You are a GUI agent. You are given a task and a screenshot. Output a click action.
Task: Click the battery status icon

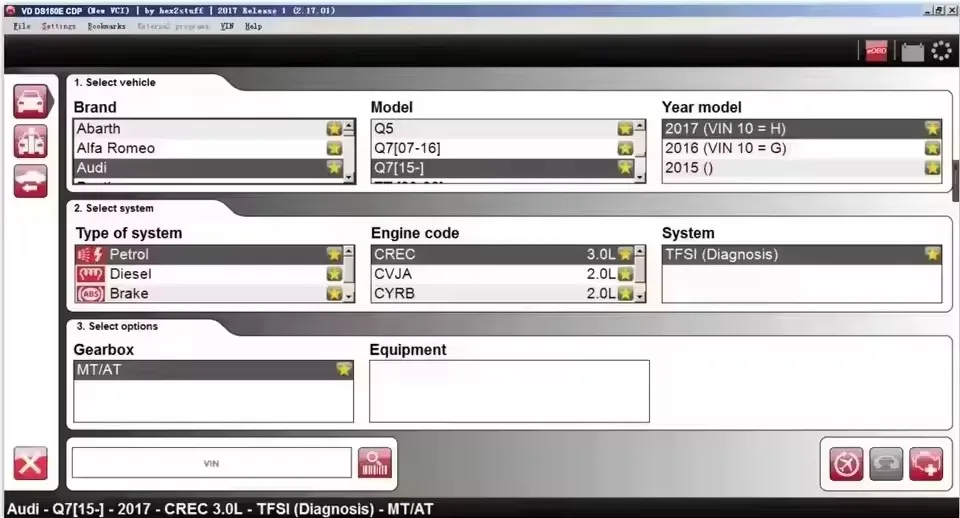coord(912,51)
